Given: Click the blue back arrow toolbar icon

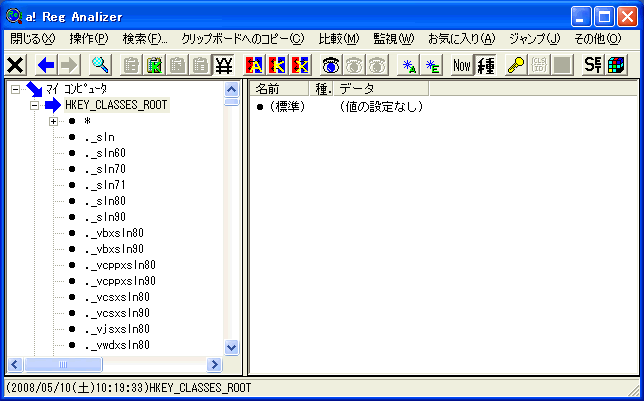Looking at the screenshot, I should pyautogui.click(x=45, y=65).
